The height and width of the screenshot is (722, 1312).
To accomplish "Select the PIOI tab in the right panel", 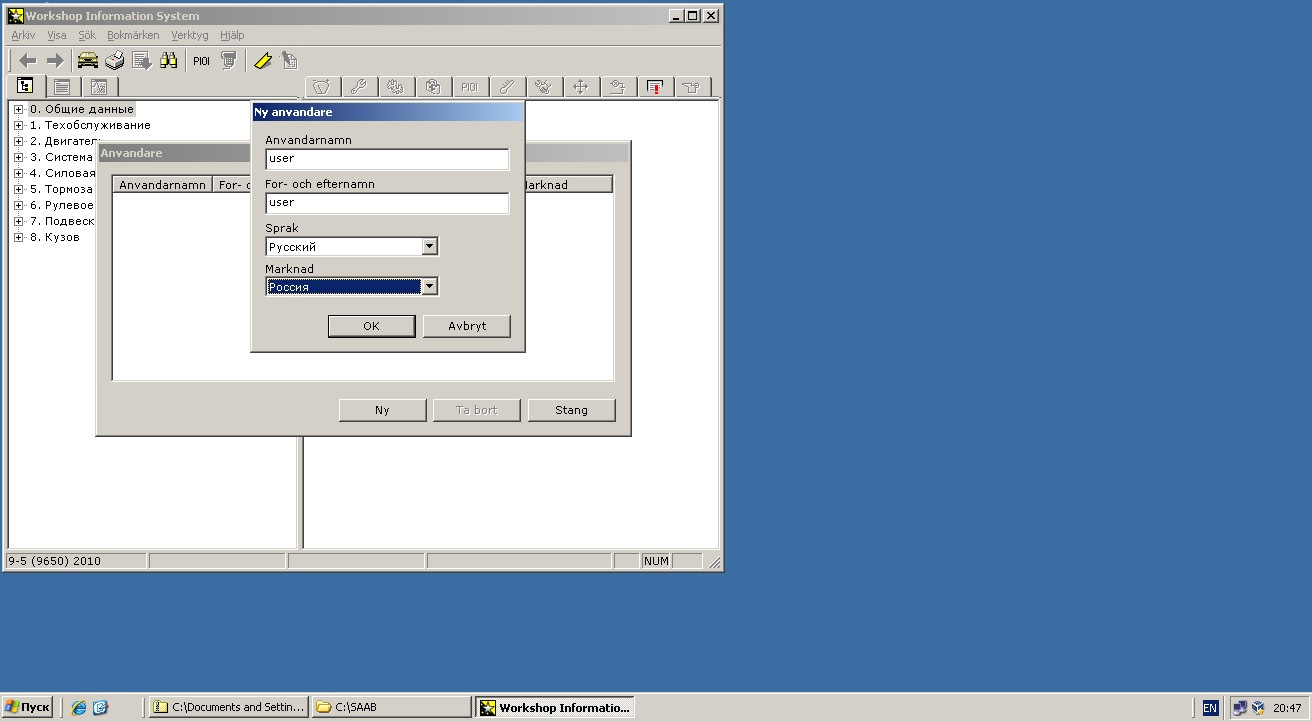I will click(x=469, y=87).
